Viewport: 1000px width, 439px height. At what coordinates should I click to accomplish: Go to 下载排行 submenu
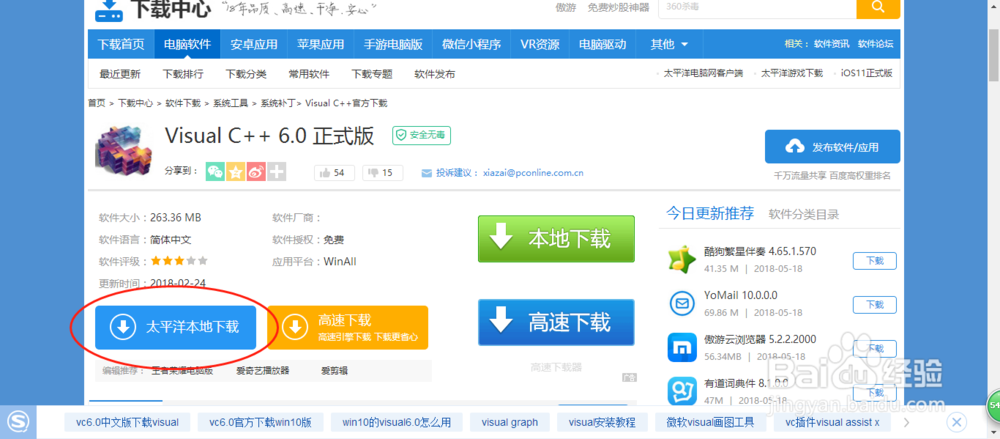click(183, 74)
